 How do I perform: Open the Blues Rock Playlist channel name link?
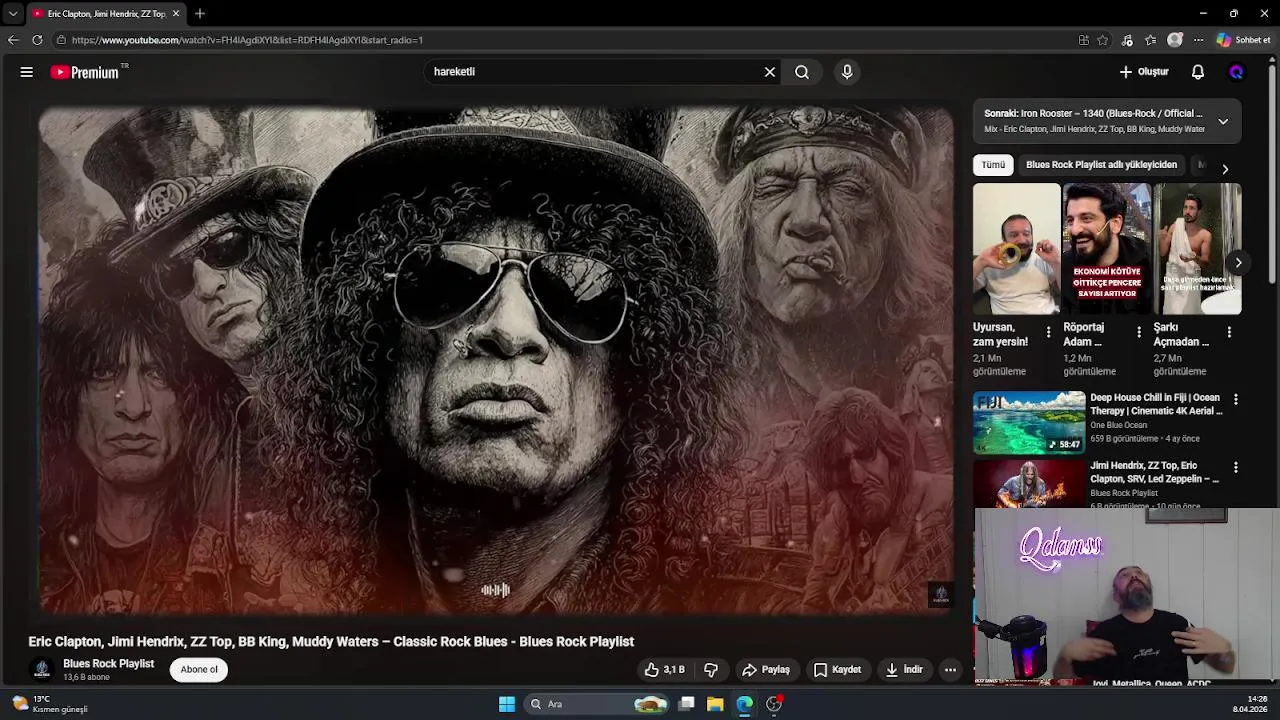click(108, 664)
